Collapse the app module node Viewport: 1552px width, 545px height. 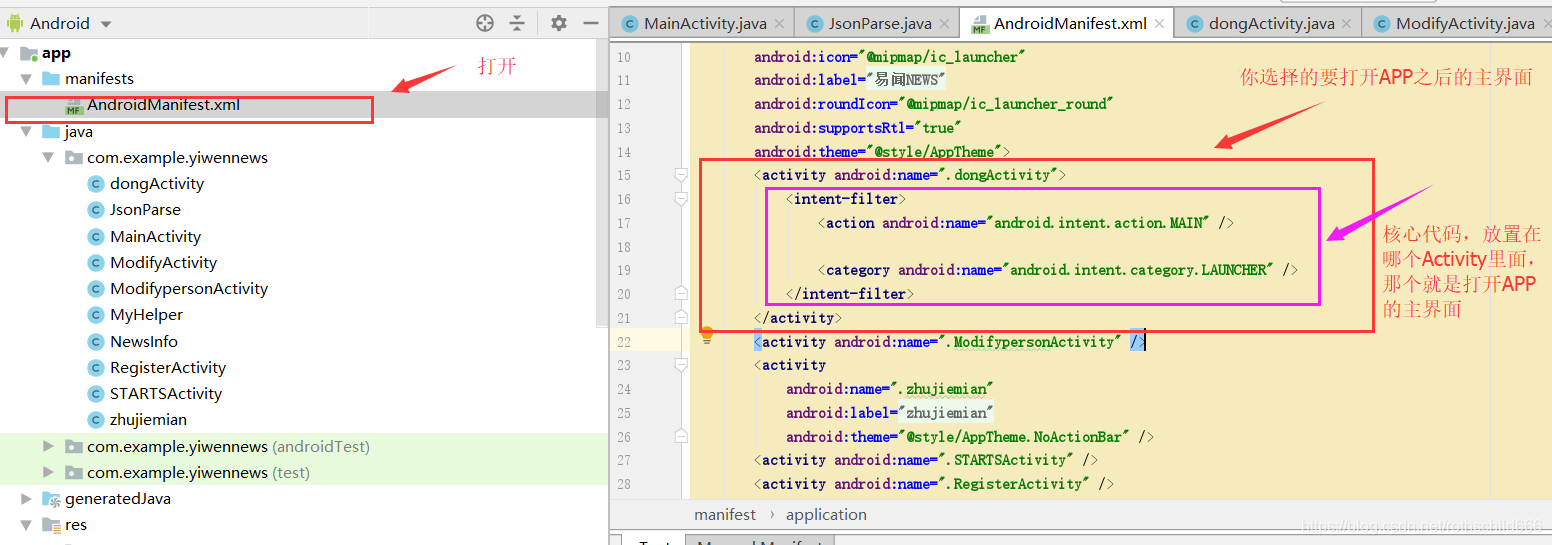[5, 53]
